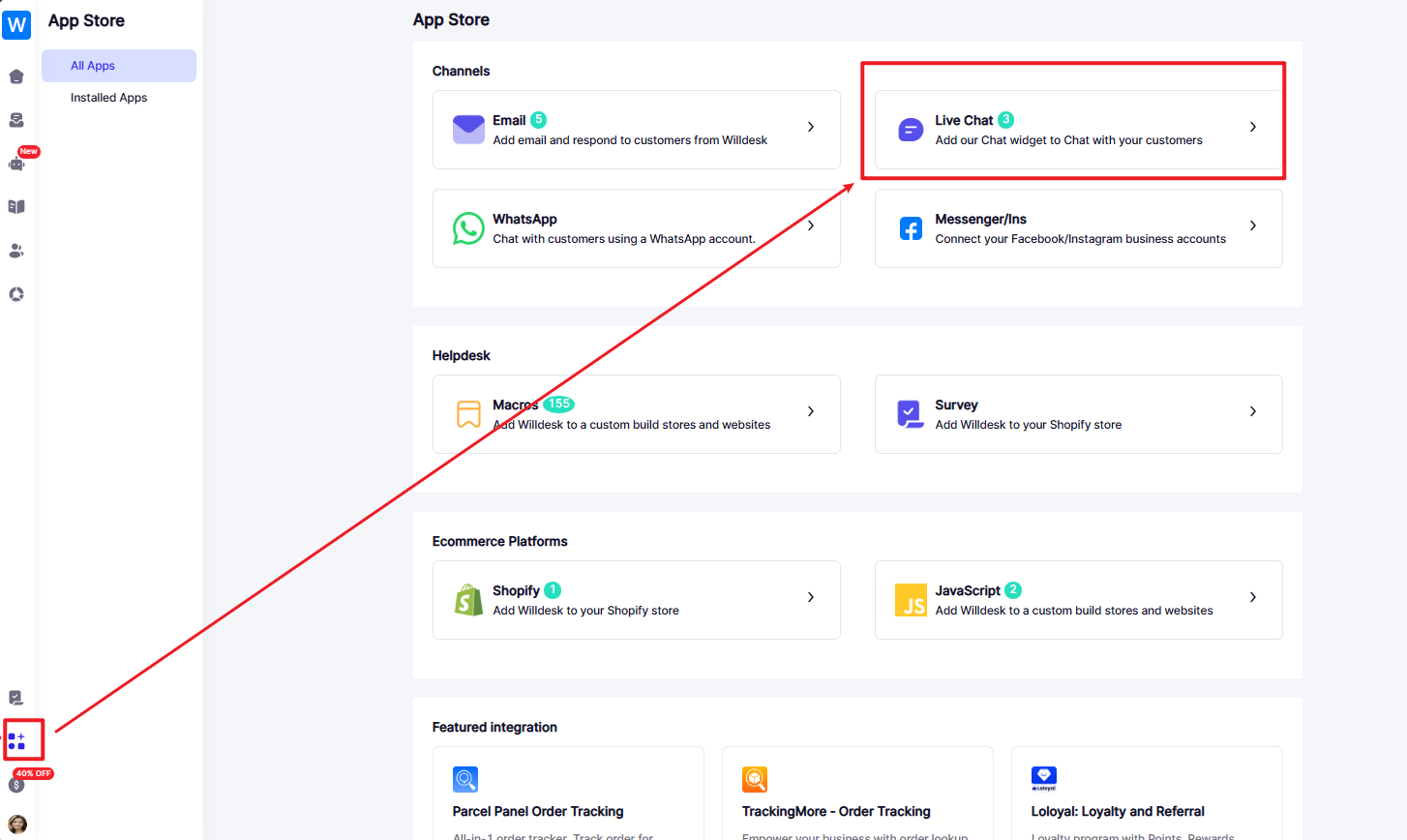Open the JavaScript app title
This screenshot has width=1407, height=840.
[968, 590]
